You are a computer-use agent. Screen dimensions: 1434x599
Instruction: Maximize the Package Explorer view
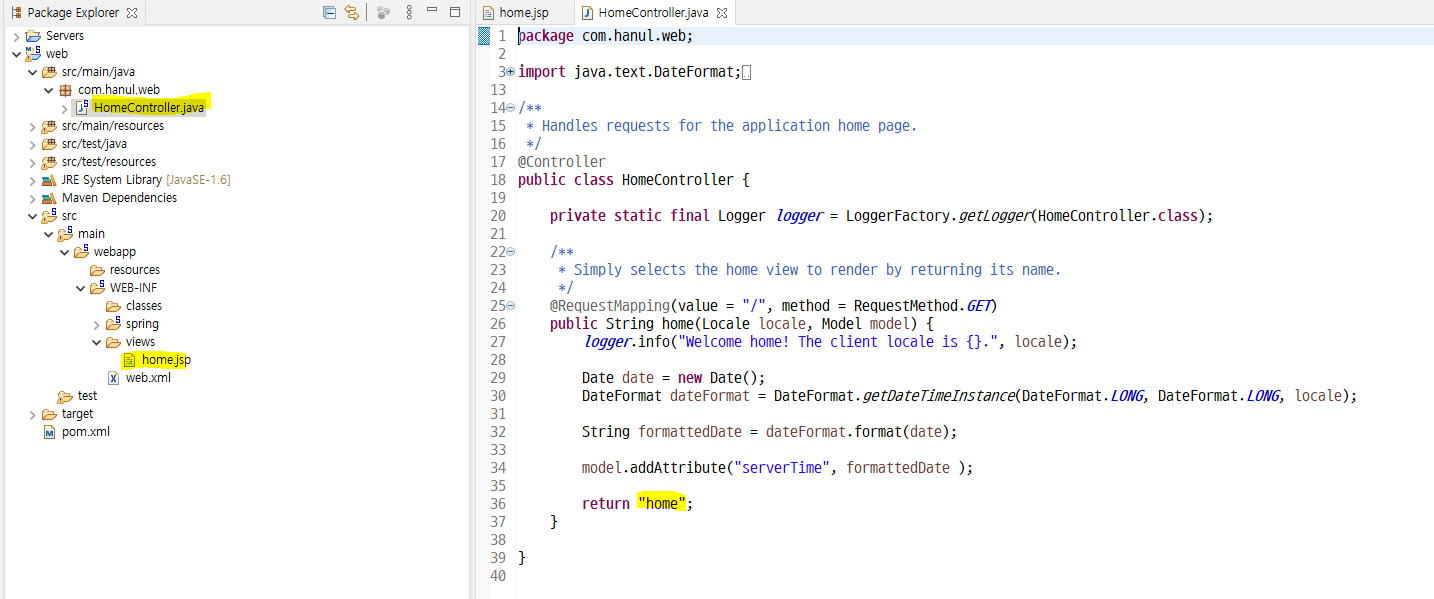click(455, 12)
